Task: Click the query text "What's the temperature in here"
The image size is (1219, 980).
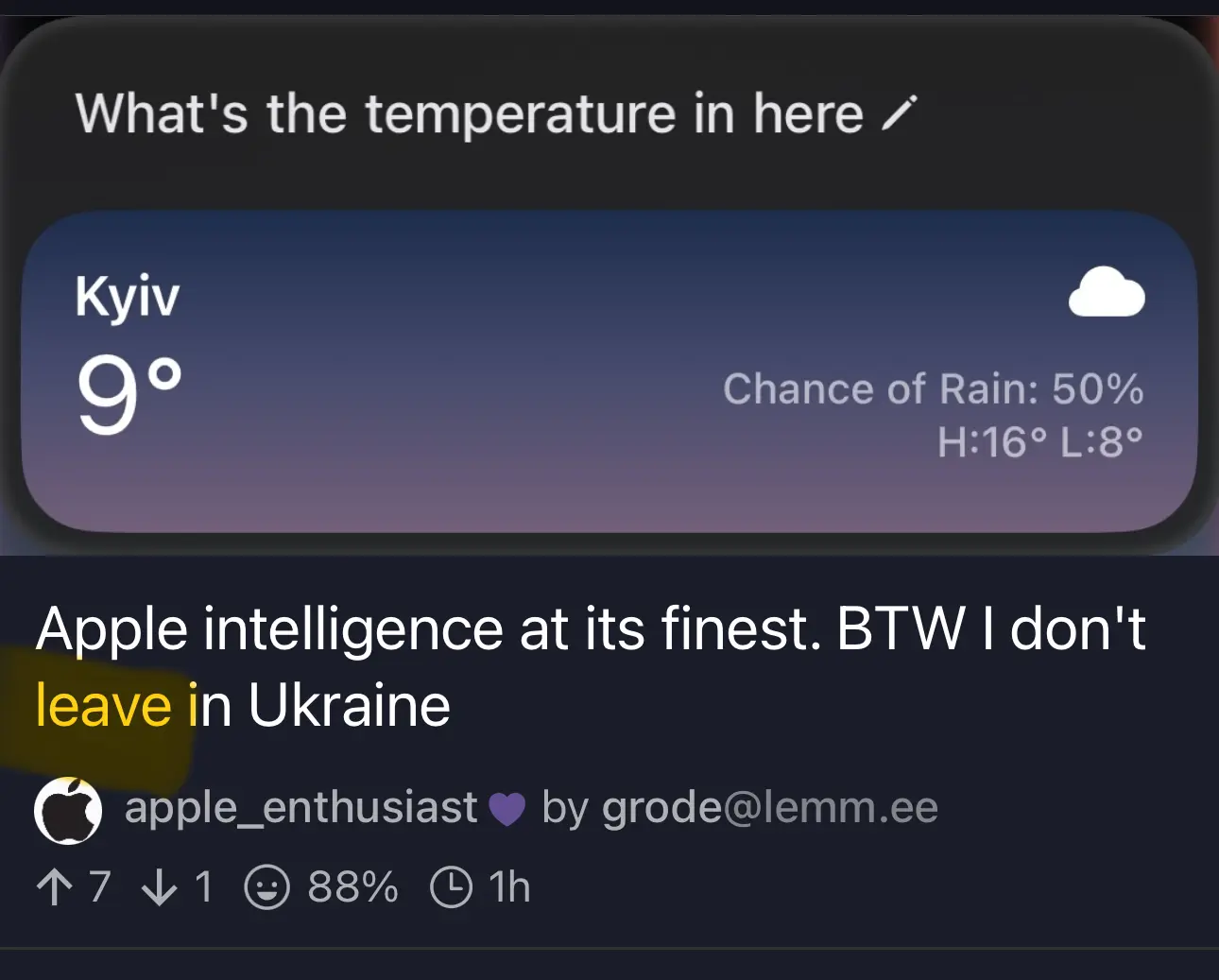Action: pyautogui.click(x=470, y=114)
